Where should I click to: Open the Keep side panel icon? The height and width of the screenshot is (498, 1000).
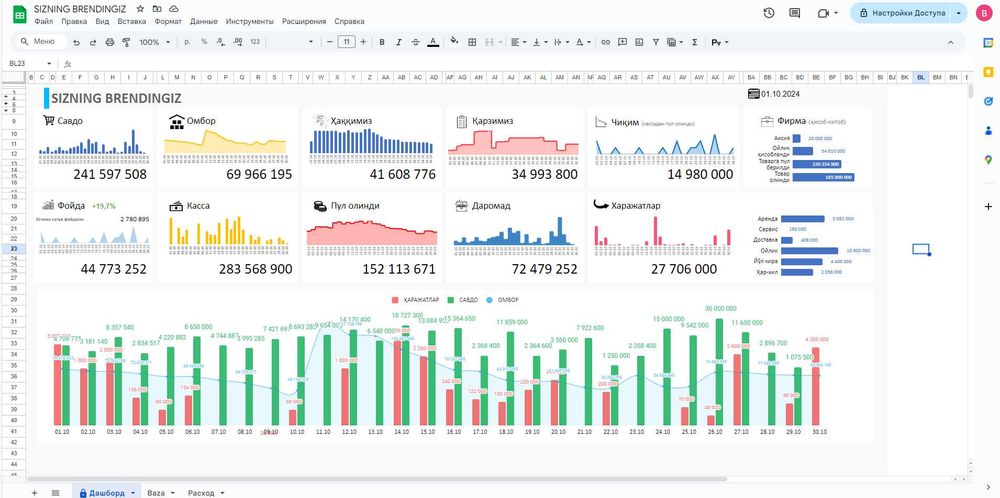point(989,71)
